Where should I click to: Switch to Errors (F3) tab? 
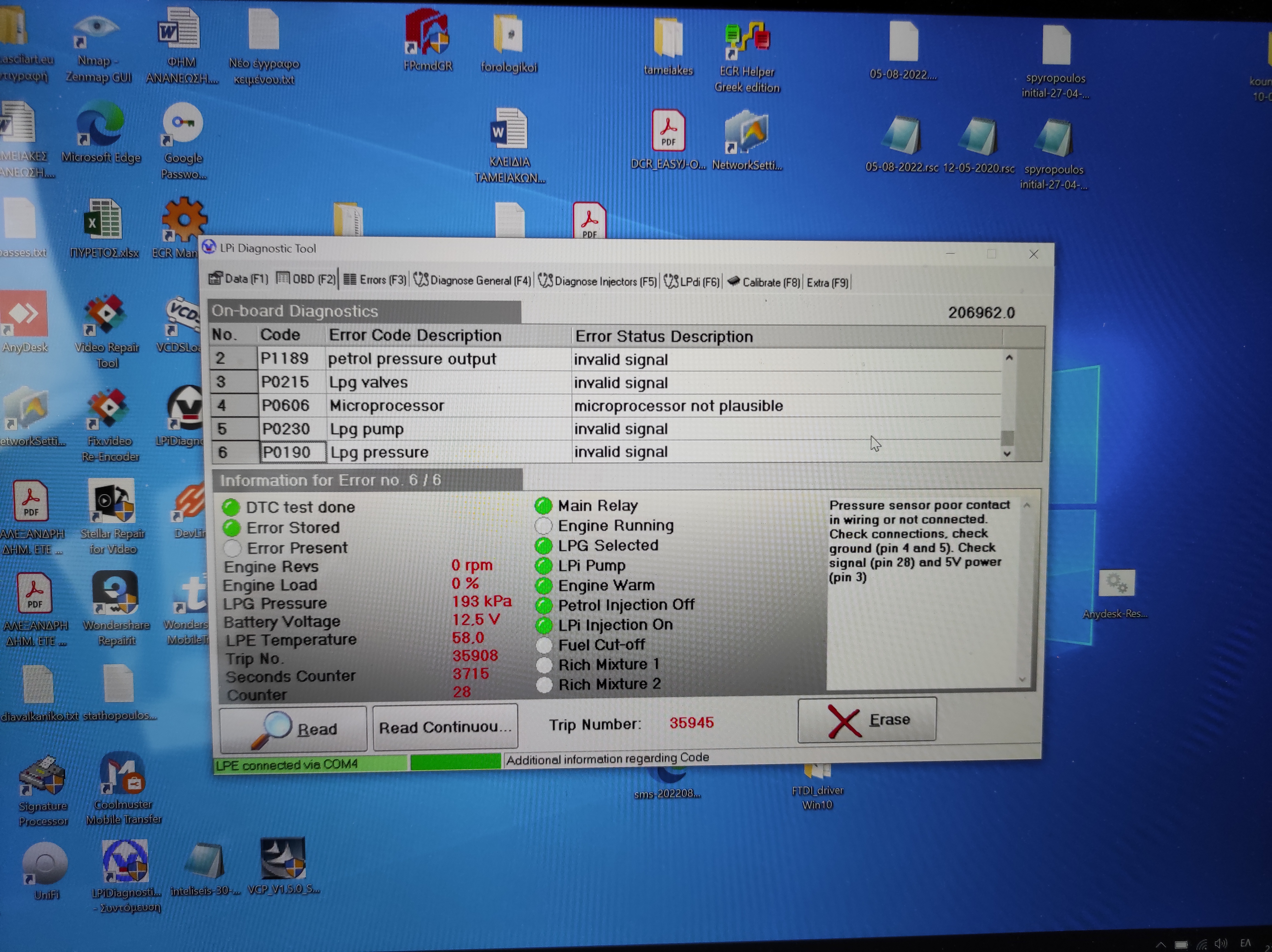click(x=375, y=280)
